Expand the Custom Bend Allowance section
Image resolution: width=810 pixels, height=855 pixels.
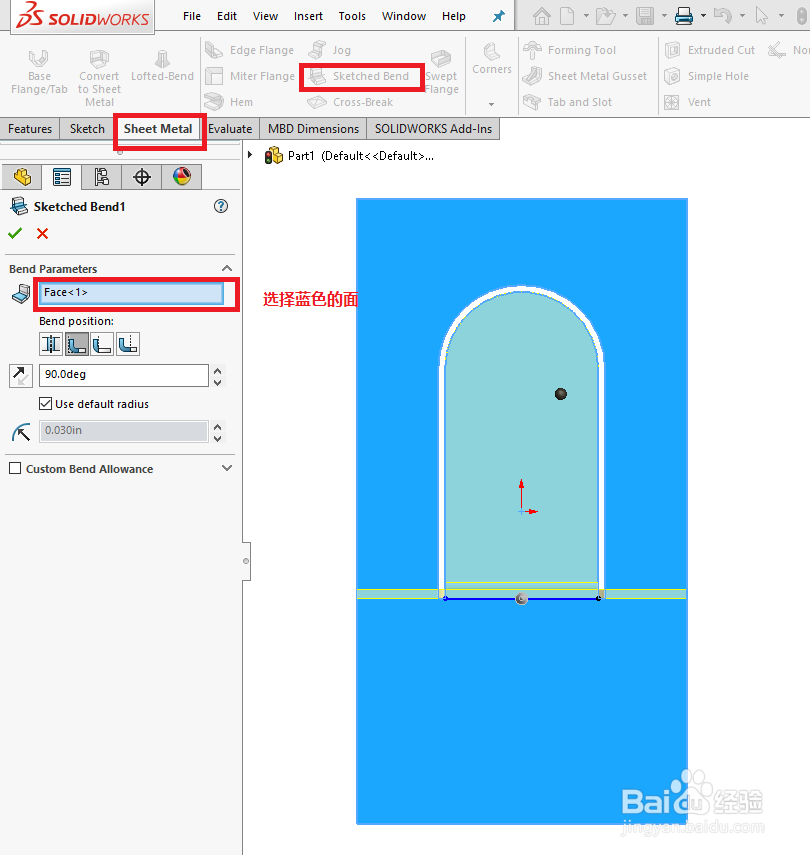coord(227,468)
